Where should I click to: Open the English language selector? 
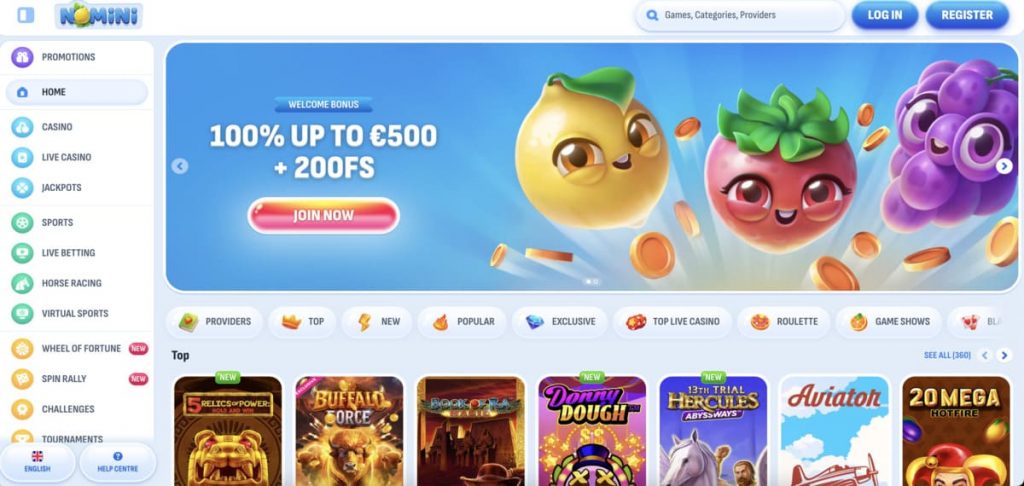tap(37, 462)
